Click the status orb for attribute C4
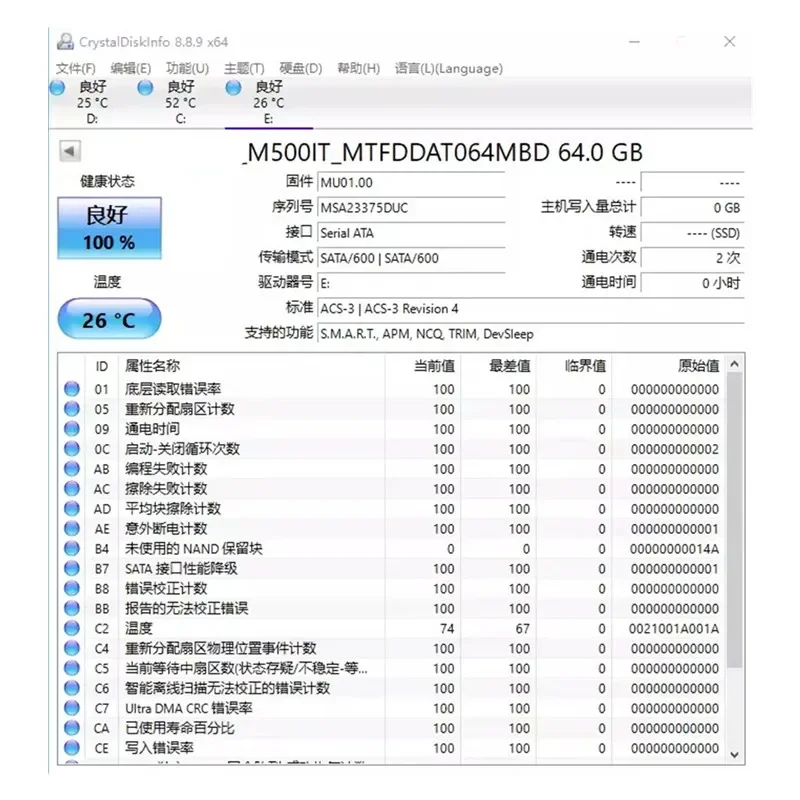800x800 pixels. pyautogui.click(x=72, y=648)
